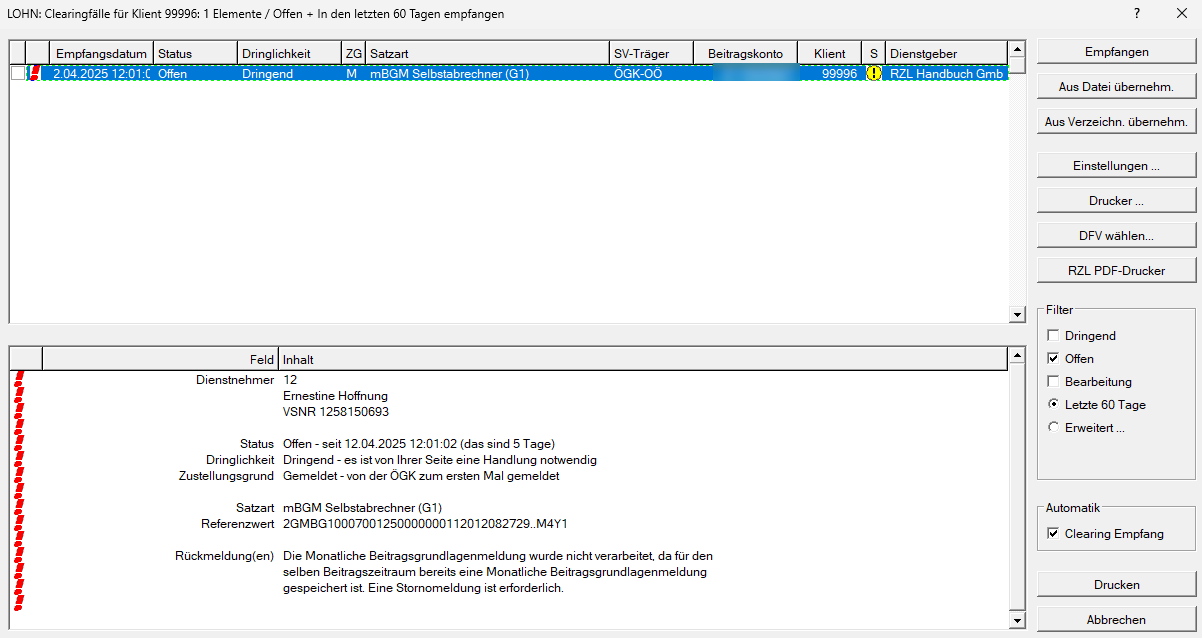Click Abbrechen to cancel

[1116, 620]
